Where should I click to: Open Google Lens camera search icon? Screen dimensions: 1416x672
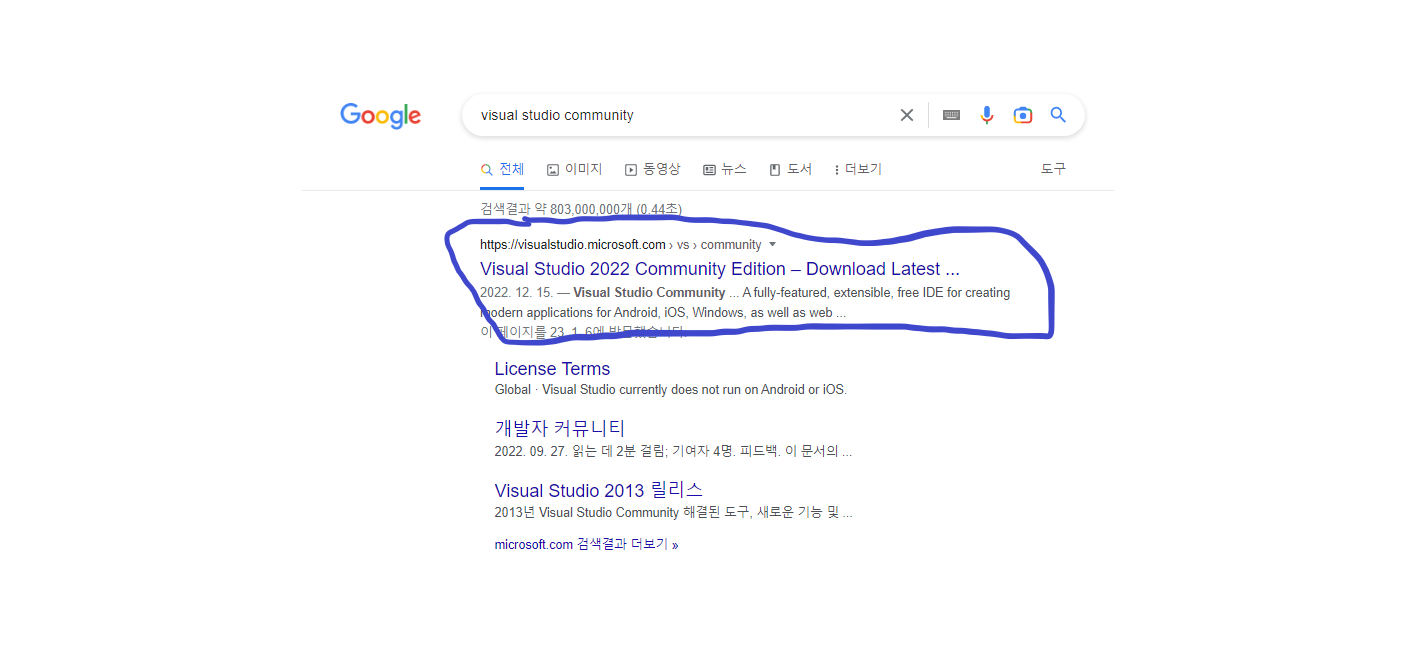(x=1022, y=115)
